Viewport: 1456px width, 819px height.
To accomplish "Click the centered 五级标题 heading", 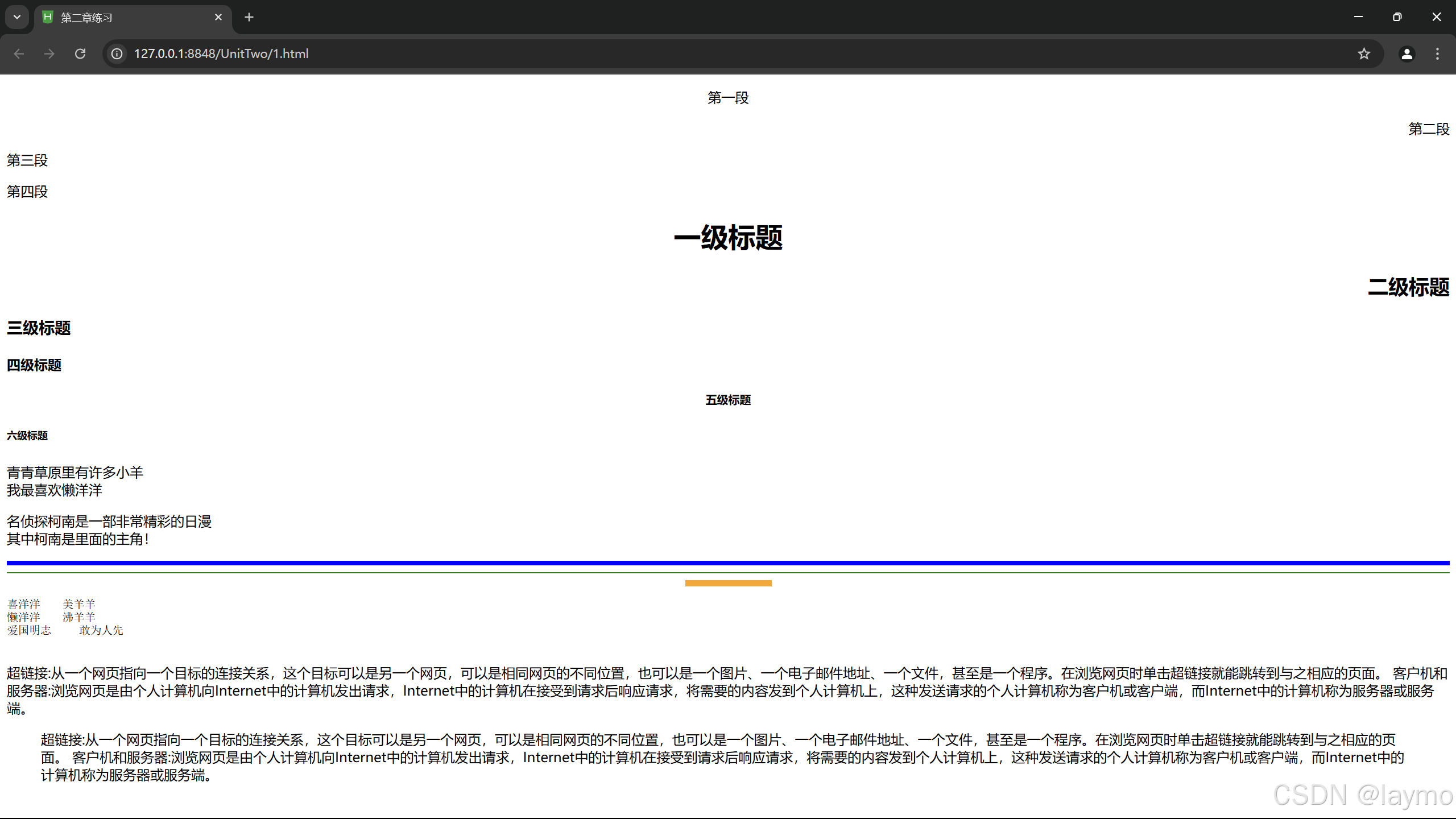I will [x=728, y=400].
